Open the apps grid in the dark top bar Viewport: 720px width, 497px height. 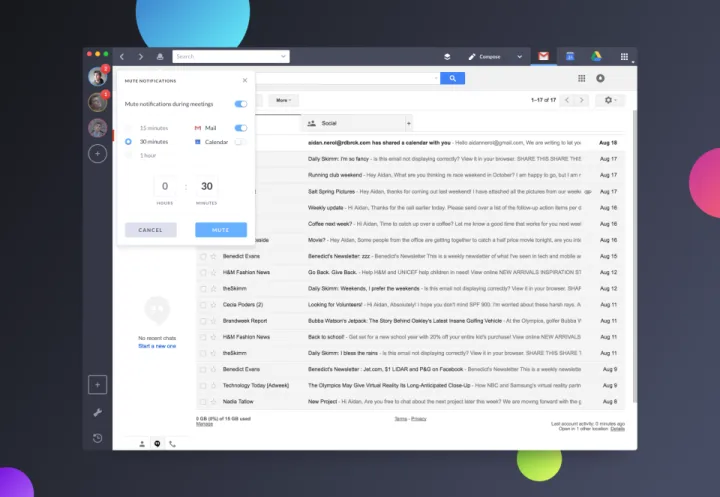(624, 56)
